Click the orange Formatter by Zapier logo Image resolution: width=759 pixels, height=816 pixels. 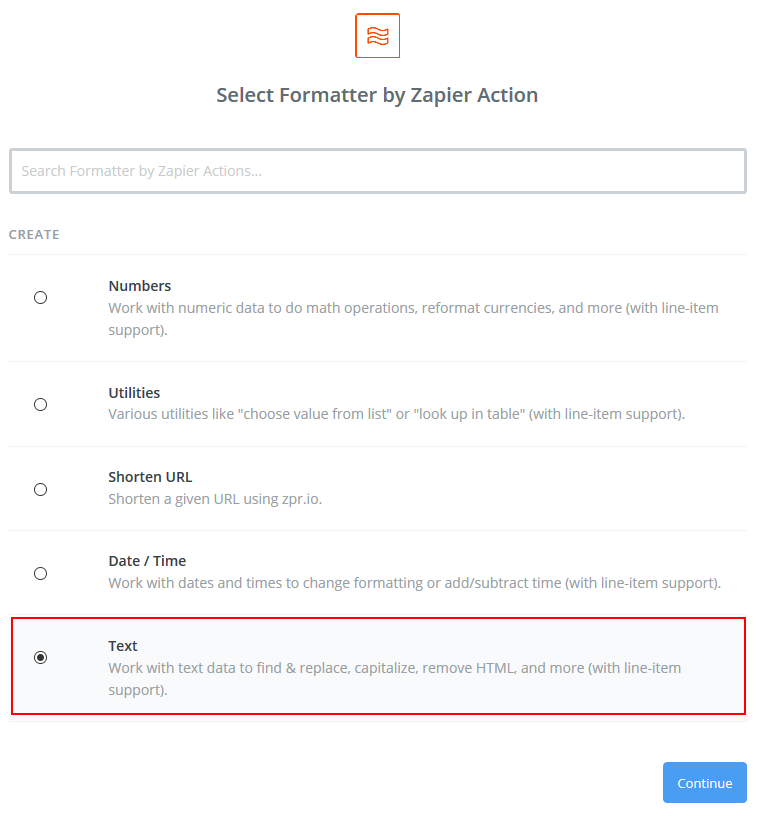[377, 35]
